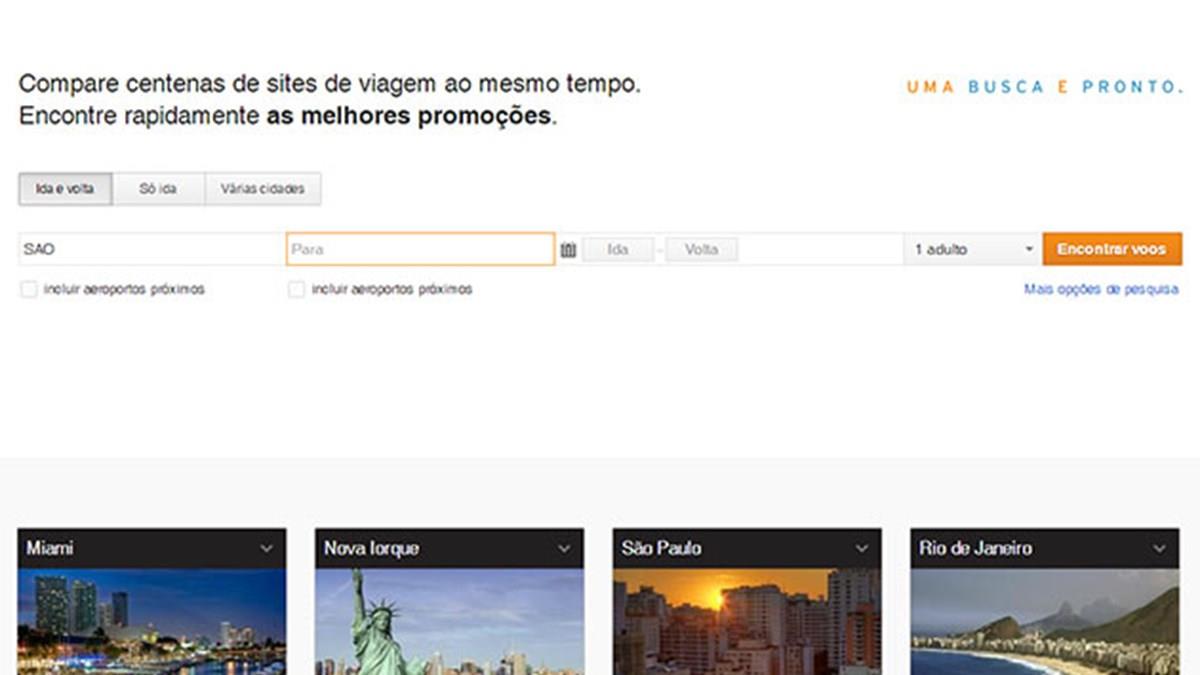This screenshot has width=1200, height=675.
Task: Expand the Miami card chevron
Action: coord(266,549)
